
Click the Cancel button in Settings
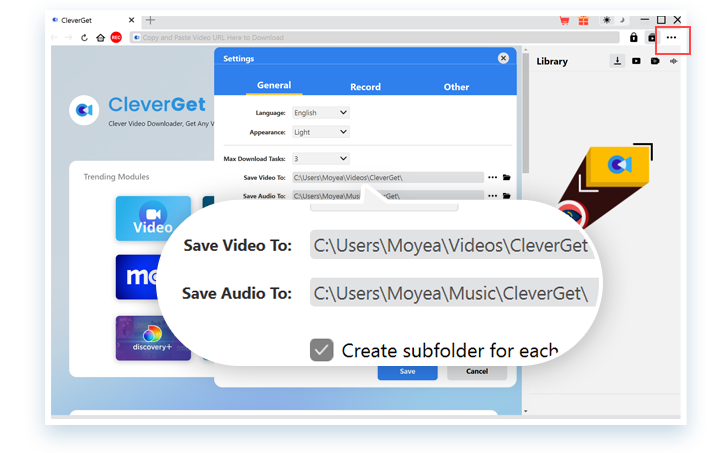click(x=477, y=372)
